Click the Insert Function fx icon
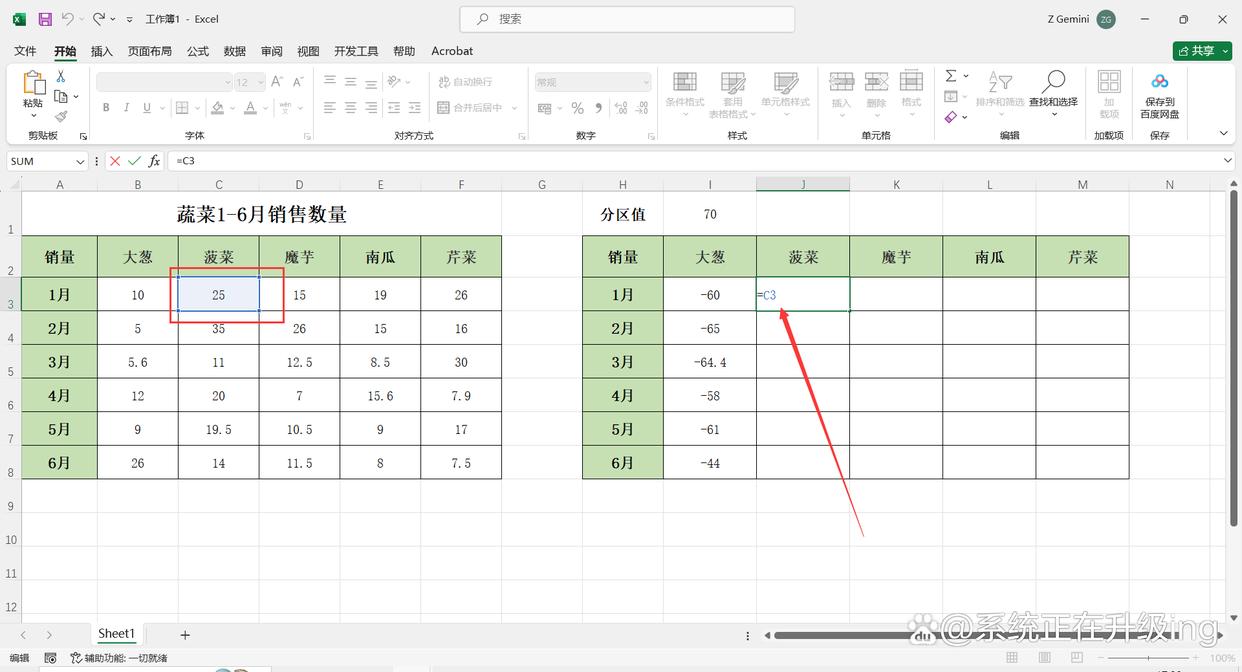This screenshot has height=672, width=1242. click(155, 161)
